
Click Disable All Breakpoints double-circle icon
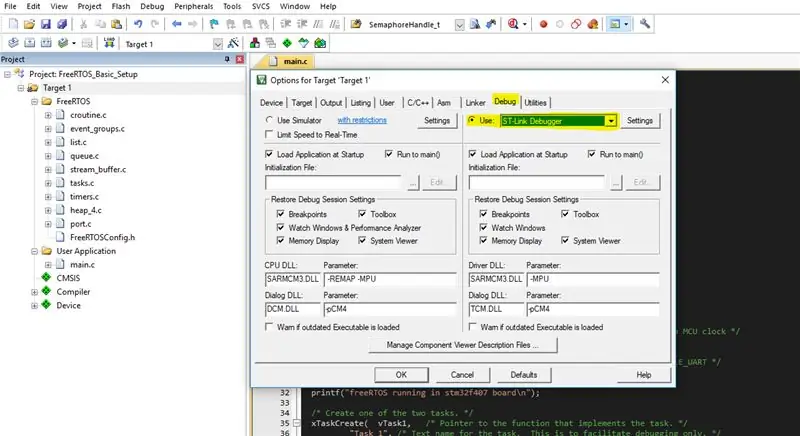(x=576, y=24)
